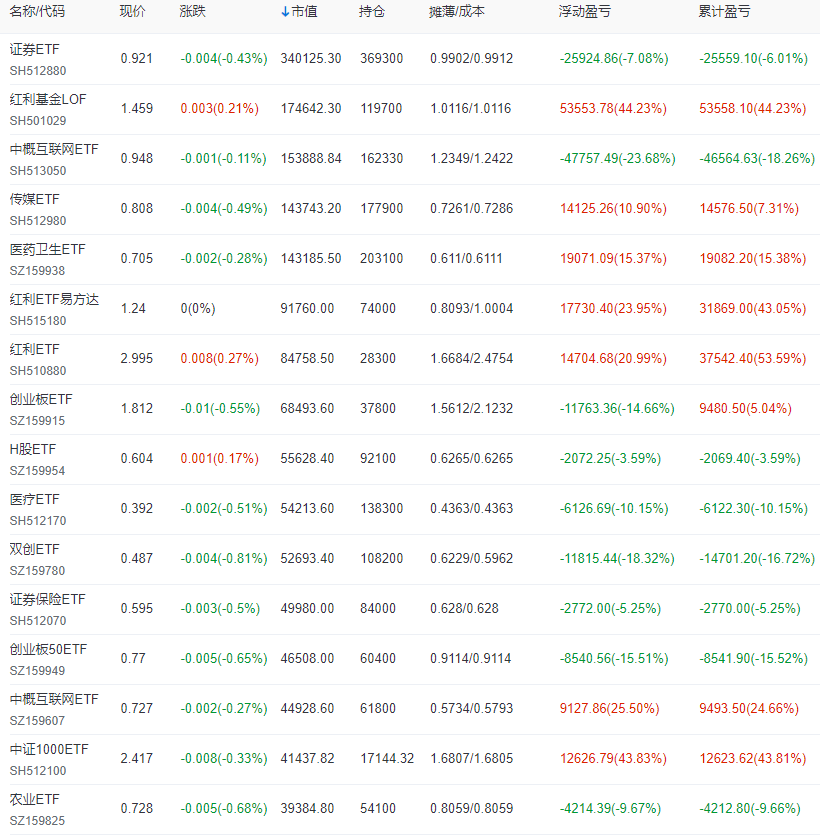Open 医药卫生ETF fund name
The height and width of the screenshot is (838, 820).
[48, 250]
